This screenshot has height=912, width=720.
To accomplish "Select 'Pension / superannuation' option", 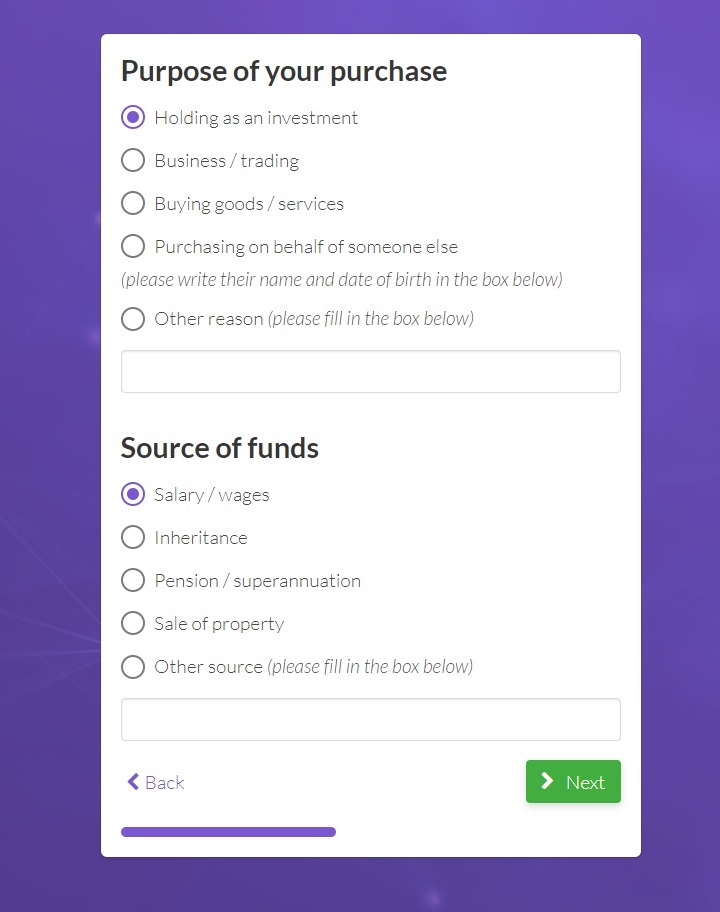I will [x=133, y=580].
